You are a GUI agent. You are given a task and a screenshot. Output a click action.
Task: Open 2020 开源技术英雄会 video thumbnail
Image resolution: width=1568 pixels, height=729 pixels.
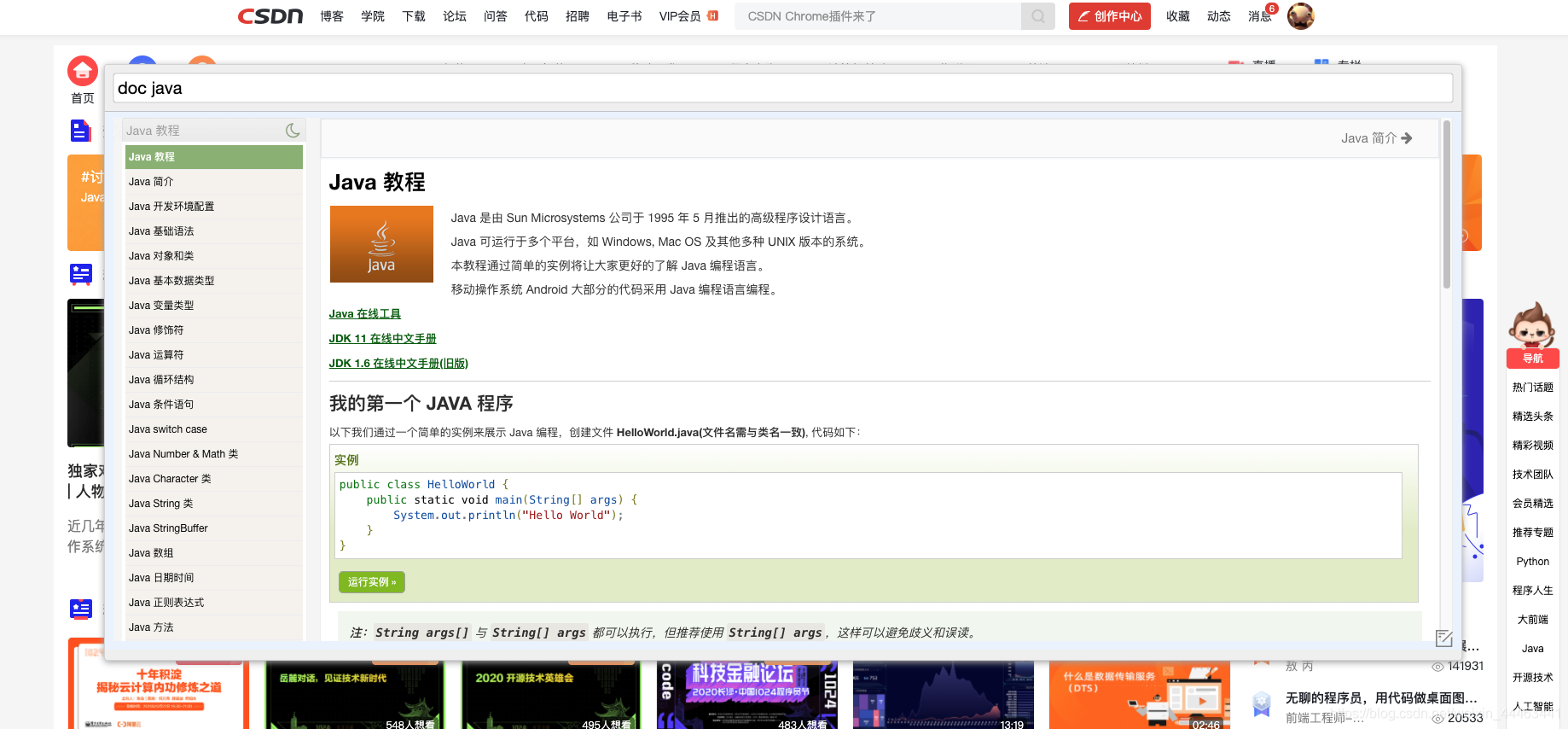point(551,695)
